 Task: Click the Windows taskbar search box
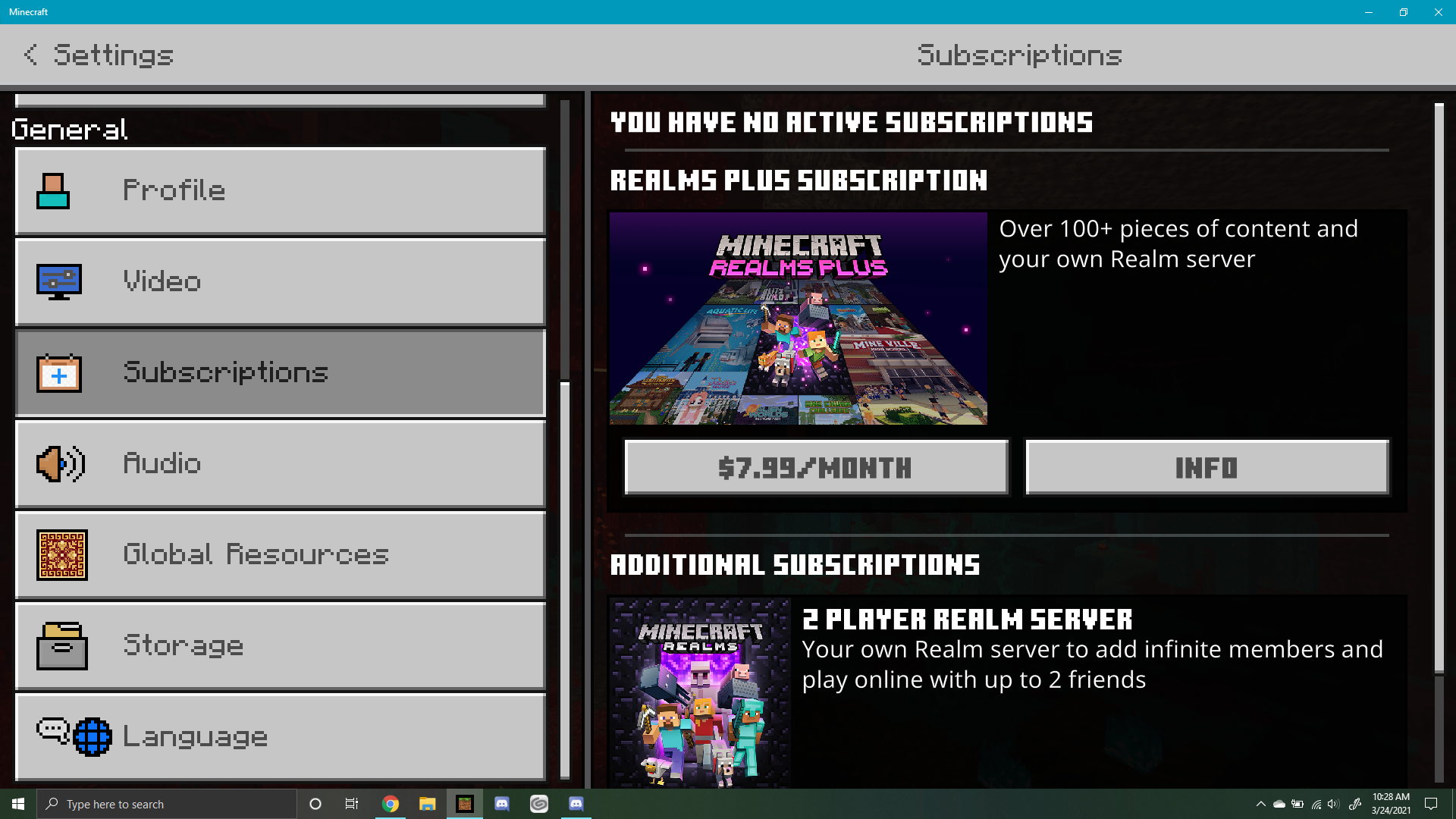(167, 804)
